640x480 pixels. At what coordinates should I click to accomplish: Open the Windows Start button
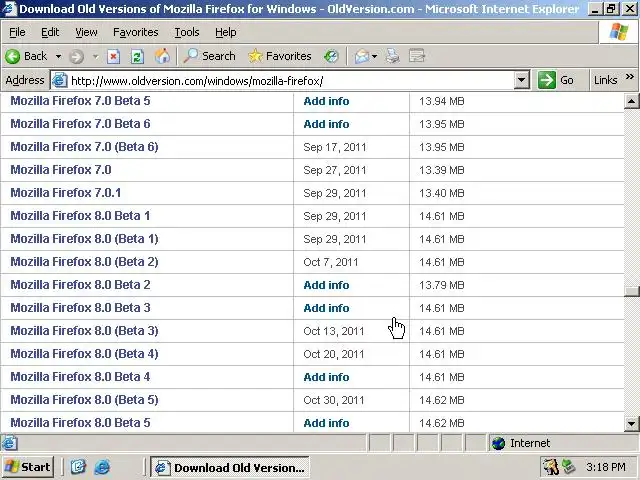[28, 467]
